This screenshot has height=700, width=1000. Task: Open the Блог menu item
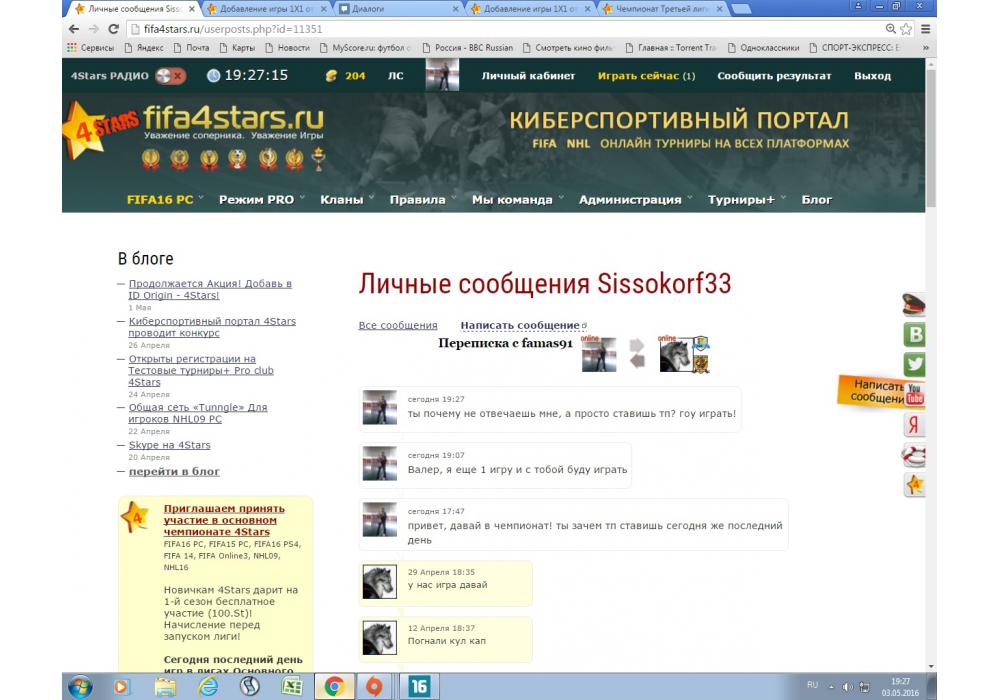(x=816, y=199)
